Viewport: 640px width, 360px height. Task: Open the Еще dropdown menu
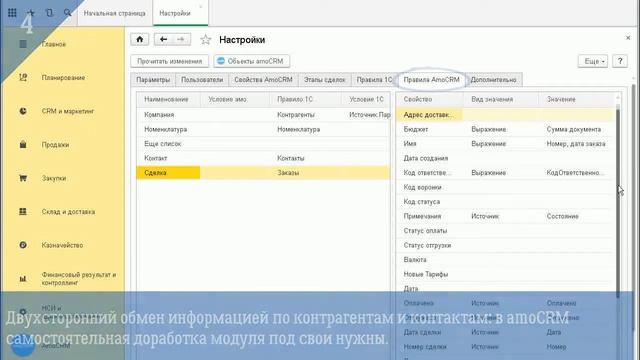(x=593, y=61)
